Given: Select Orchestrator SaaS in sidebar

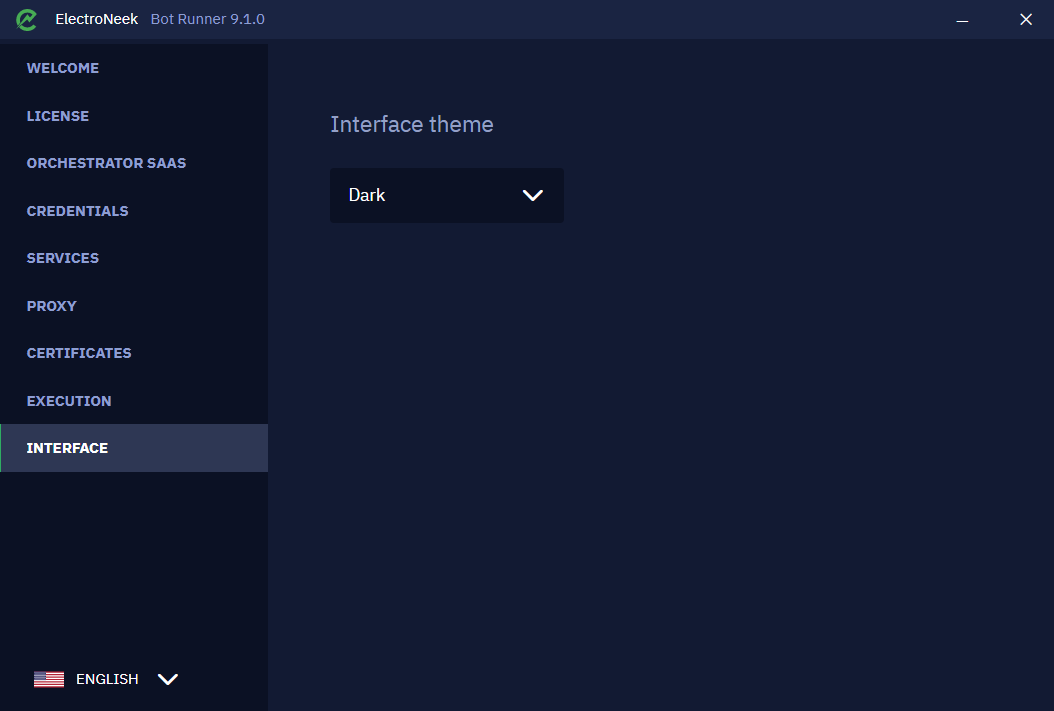Looking at the screenshot, I should pyautogui.click(x=134, y=163).
